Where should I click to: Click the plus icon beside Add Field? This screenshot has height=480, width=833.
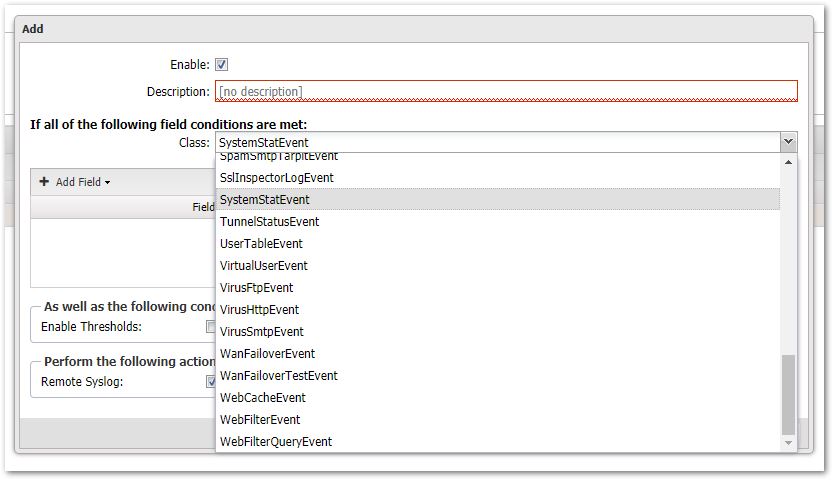[x=44, y=182]
